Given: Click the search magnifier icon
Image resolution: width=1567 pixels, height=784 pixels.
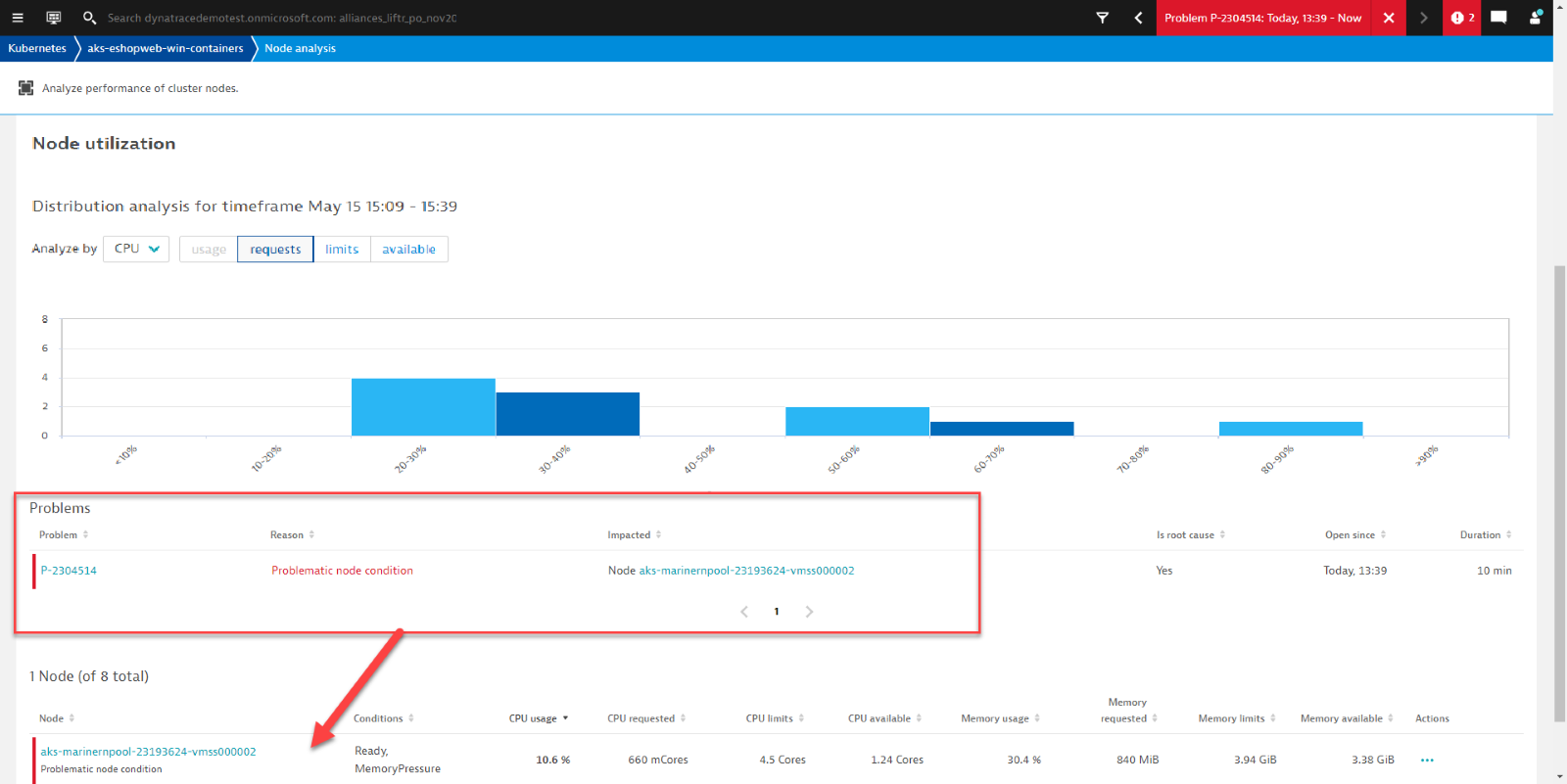Looking at the screenshot, I should coord(89,18).
